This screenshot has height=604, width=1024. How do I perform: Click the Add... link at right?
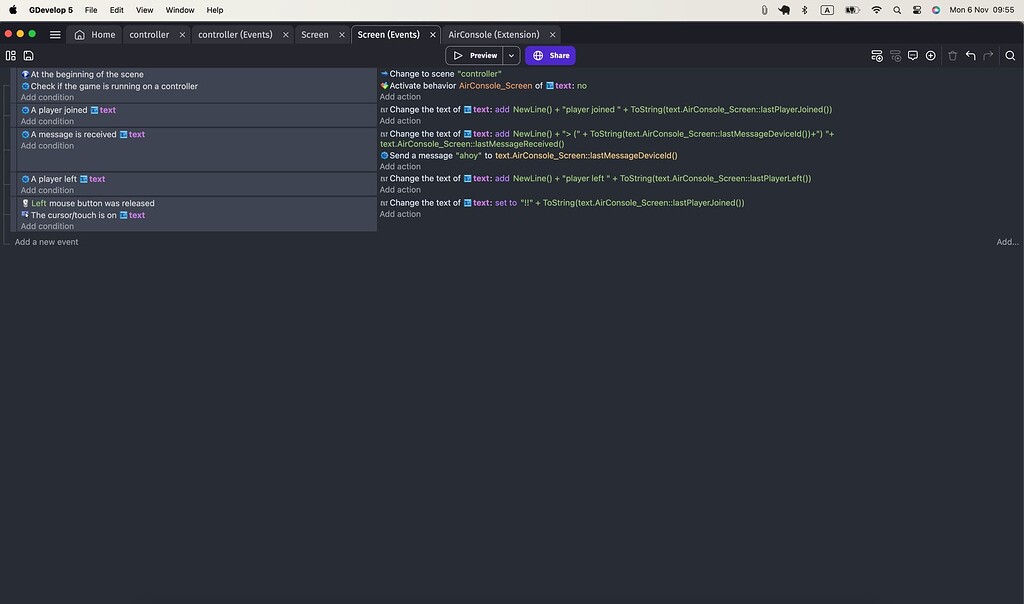coord(1007,242)
